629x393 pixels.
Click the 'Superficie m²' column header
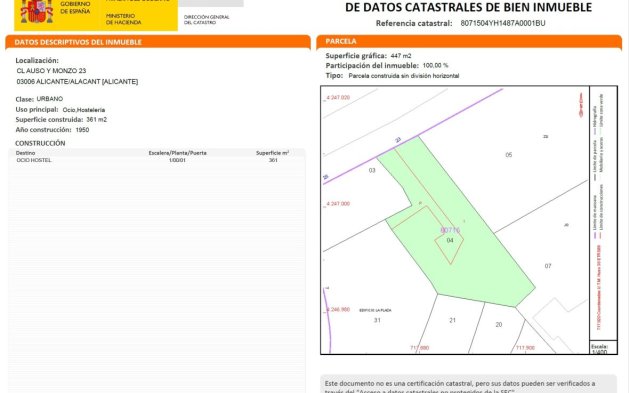click(272, 153)
